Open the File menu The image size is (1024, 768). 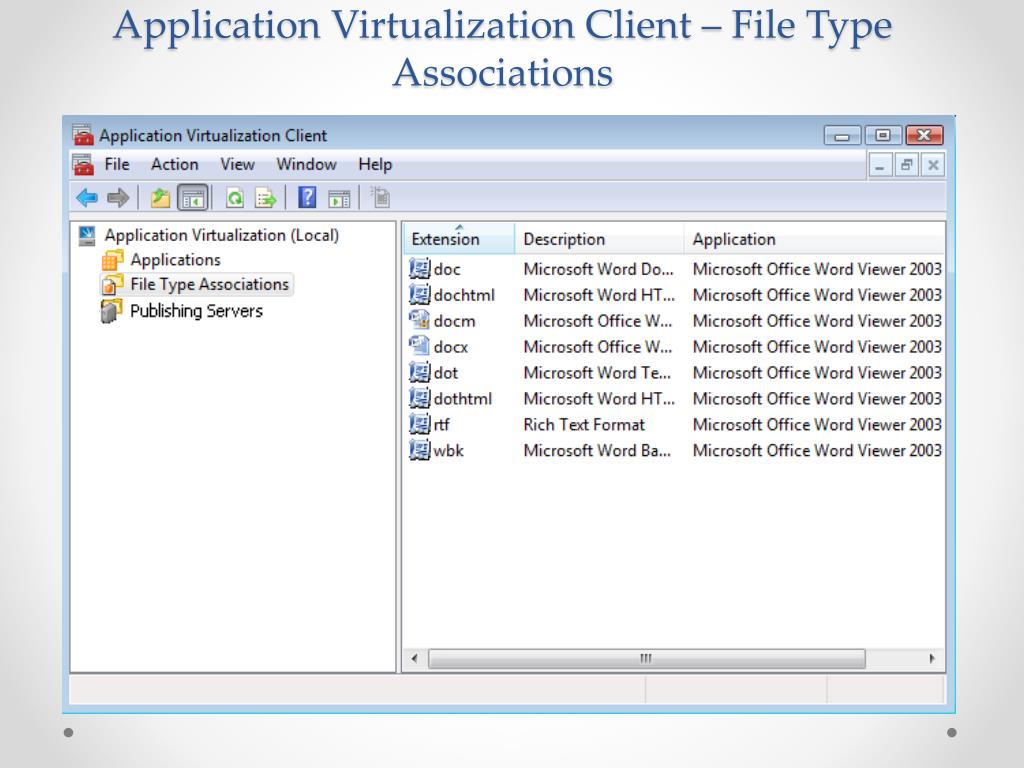[117, 165]
